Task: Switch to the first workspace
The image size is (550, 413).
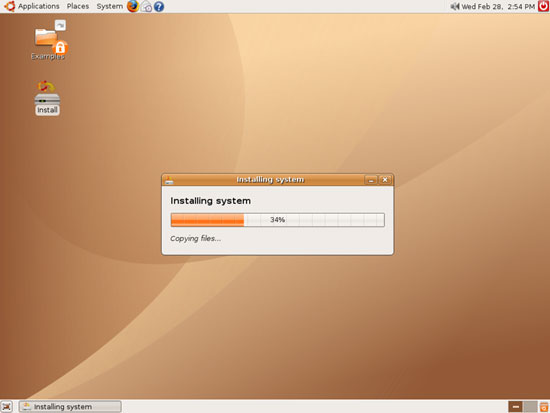Action: pos(515,407)
